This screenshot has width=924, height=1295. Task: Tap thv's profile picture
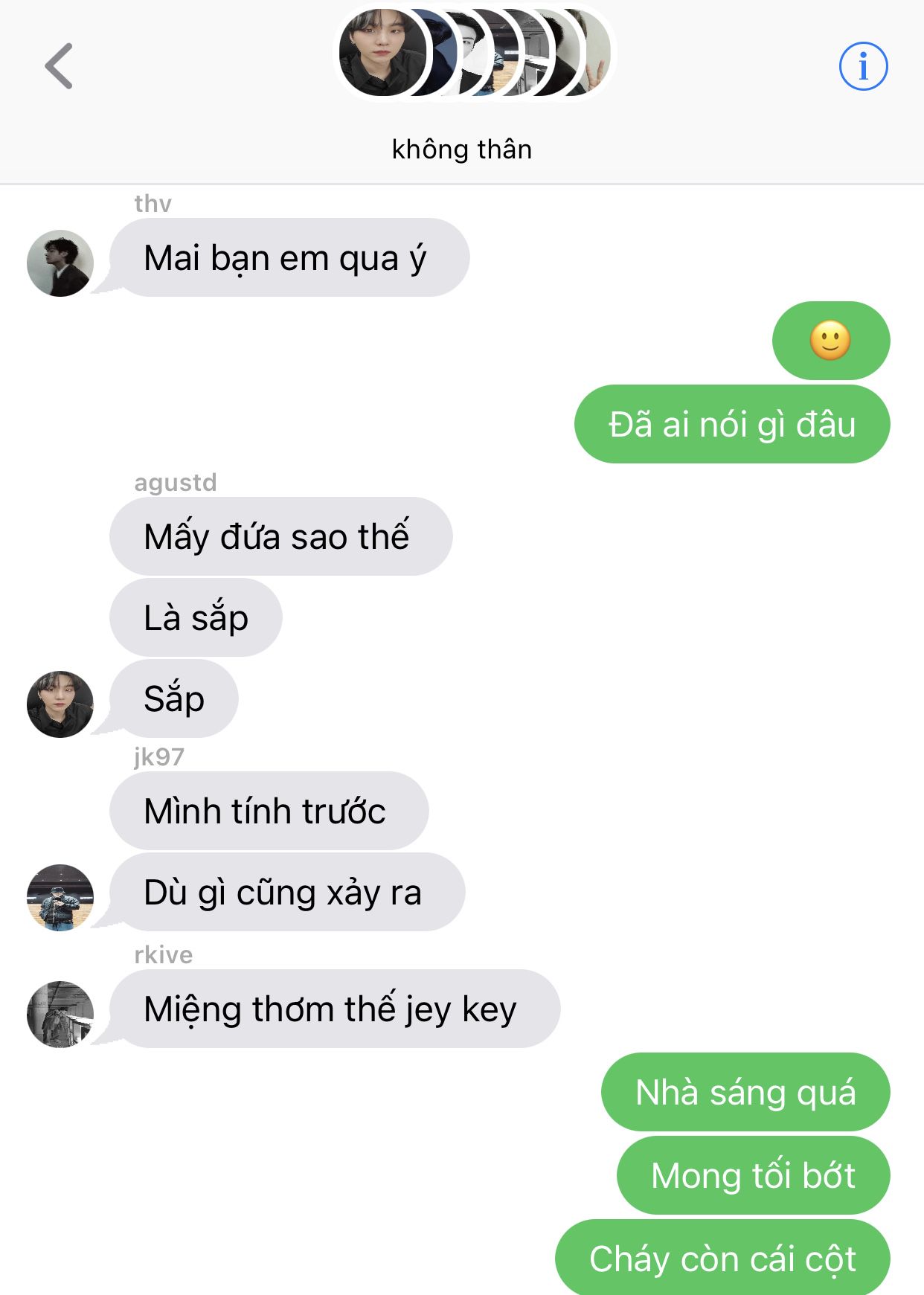click(x=60, y=263)
